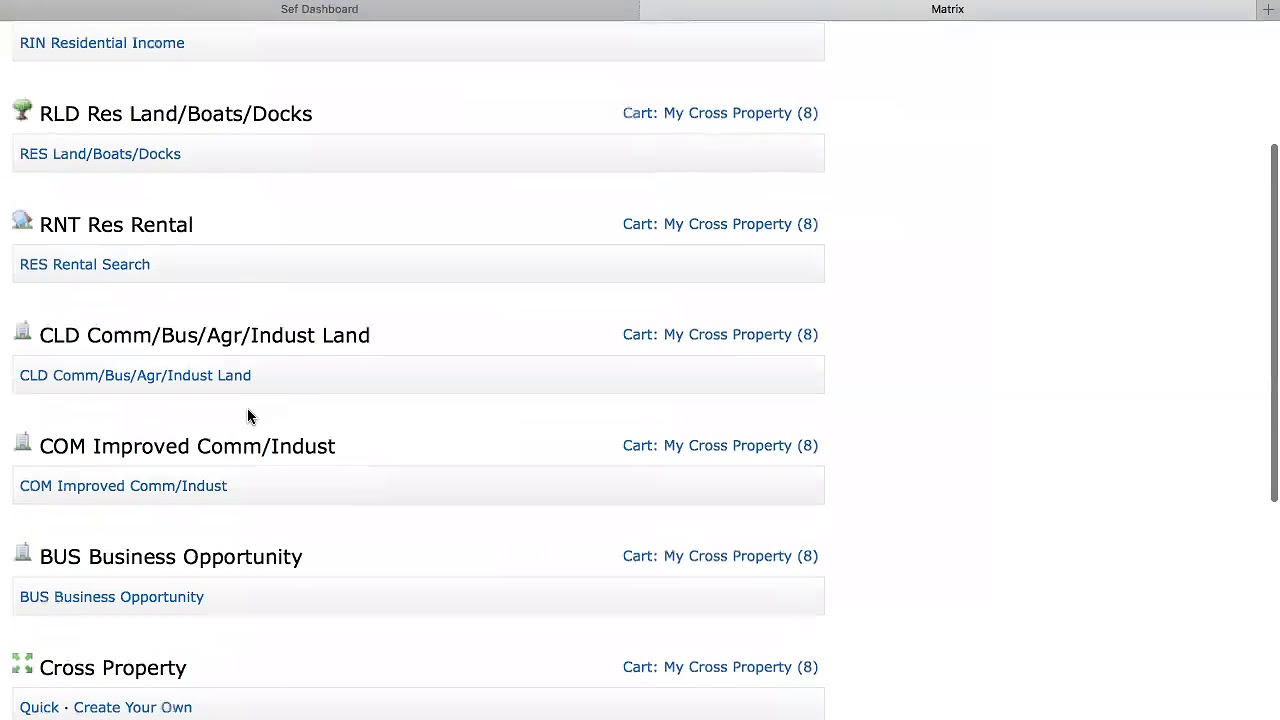
Task: Open the RIN Residential Income search link
Action: point(102,43)
